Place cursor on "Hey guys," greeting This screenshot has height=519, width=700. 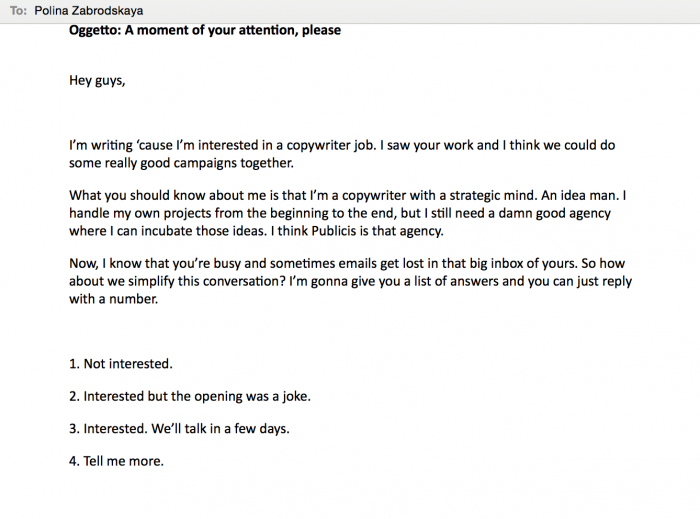pyautogui.click(x=97, y=81)
